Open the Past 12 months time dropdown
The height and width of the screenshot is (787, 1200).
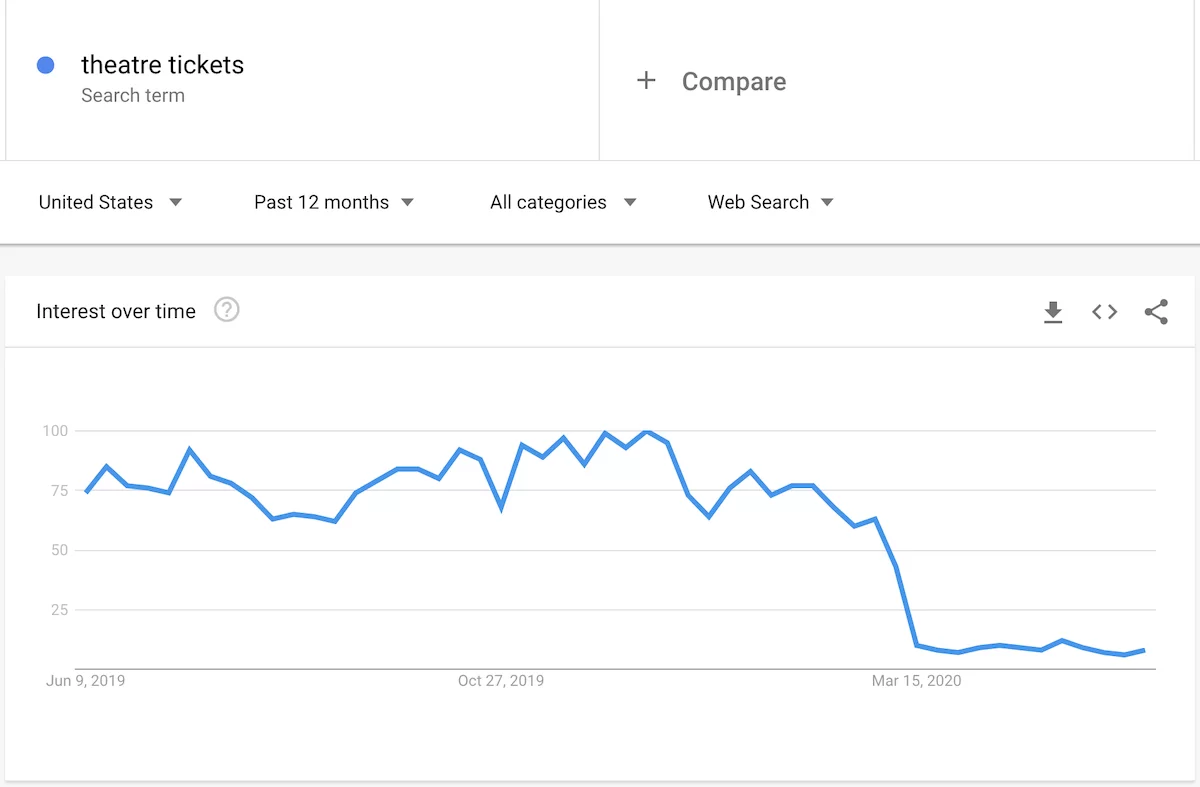333,202
